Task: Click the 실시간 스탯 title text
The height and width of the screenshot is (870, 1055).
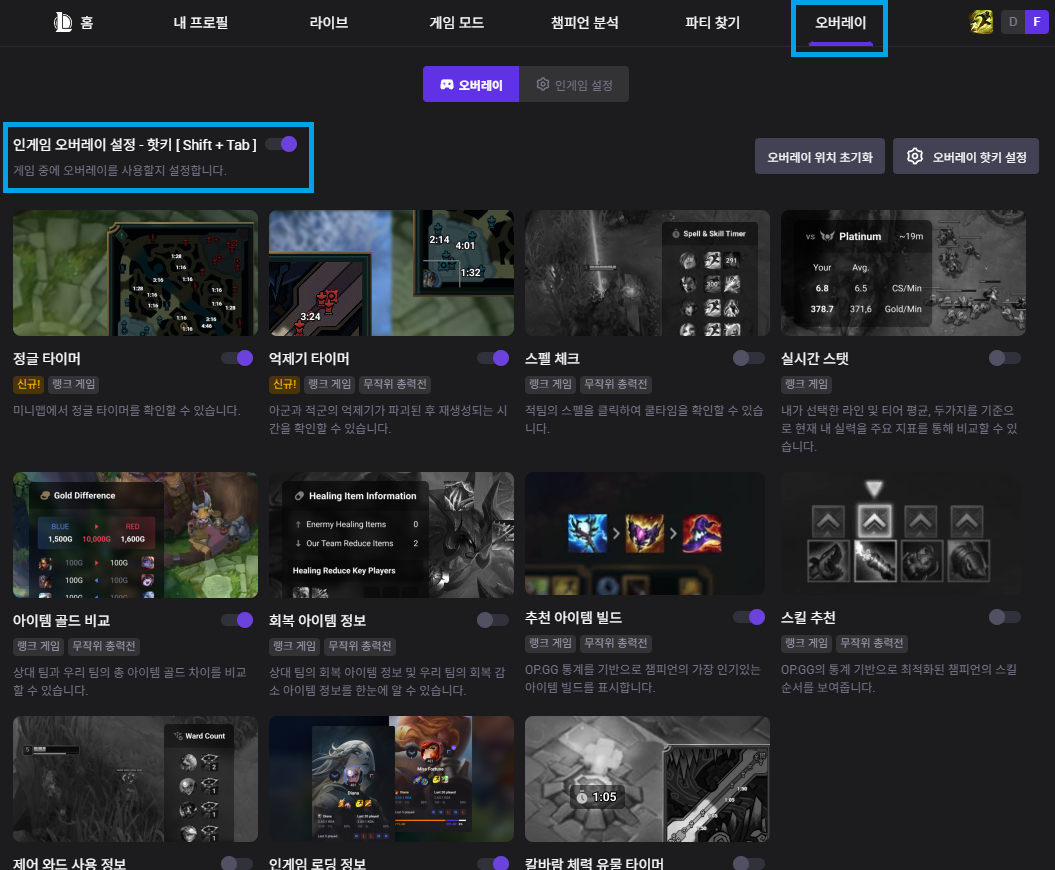Action: [814, 359]
